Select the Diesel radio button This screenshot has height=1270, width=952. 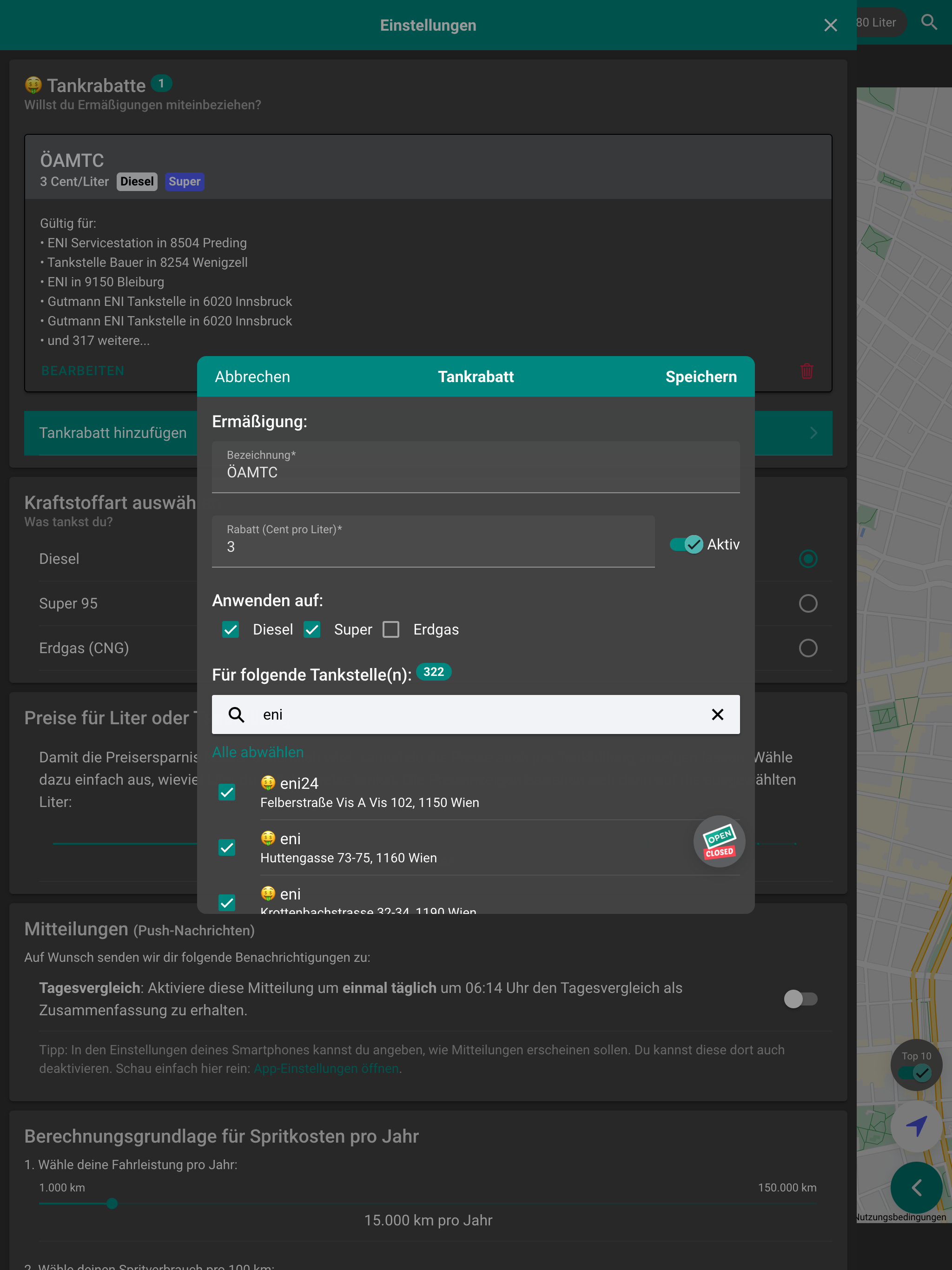click(808, 559)
